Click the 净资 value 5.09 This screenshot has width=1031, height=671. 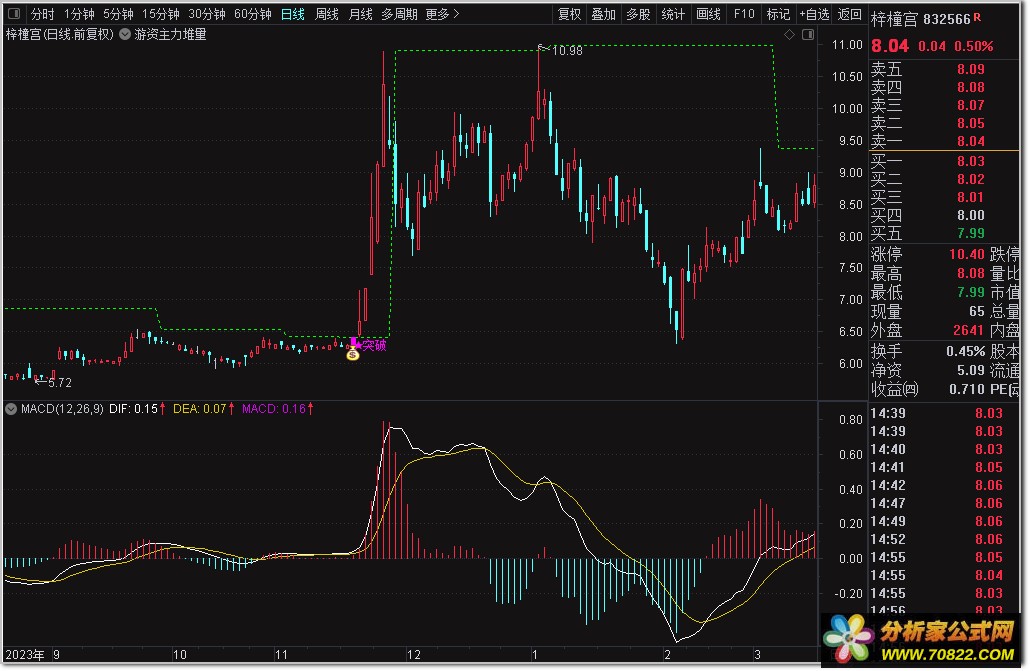pyautogui.click(x=971, y=370)
